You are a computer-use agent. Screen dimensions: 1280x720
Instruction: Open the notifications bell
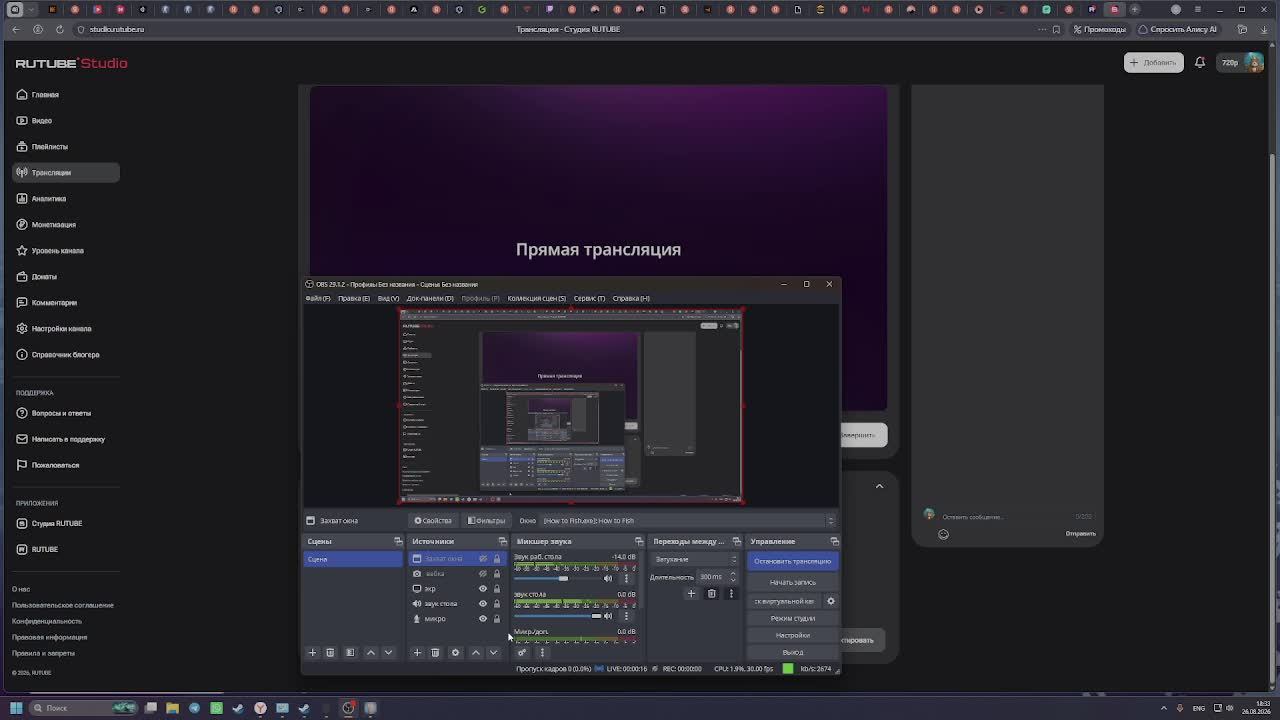(x=1200, y=62)
